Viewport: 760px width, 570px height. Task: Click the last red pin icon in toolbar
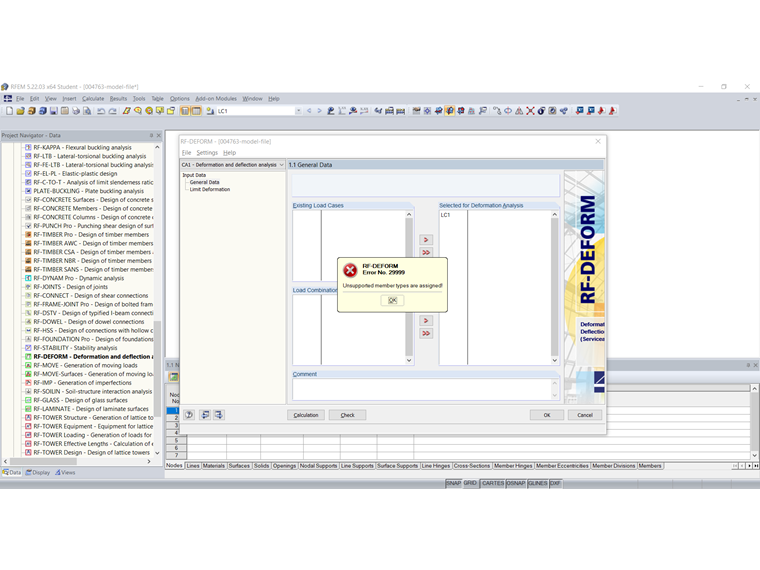click(x=612, y=111)
